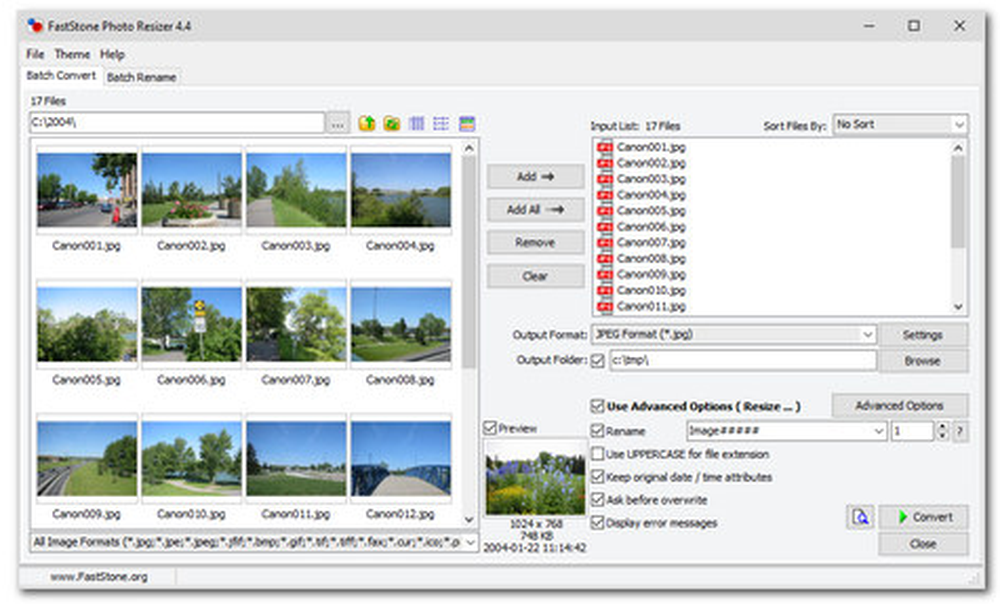
Task: Click the input list scrollbar down arrow
Action: click(958, 307)
